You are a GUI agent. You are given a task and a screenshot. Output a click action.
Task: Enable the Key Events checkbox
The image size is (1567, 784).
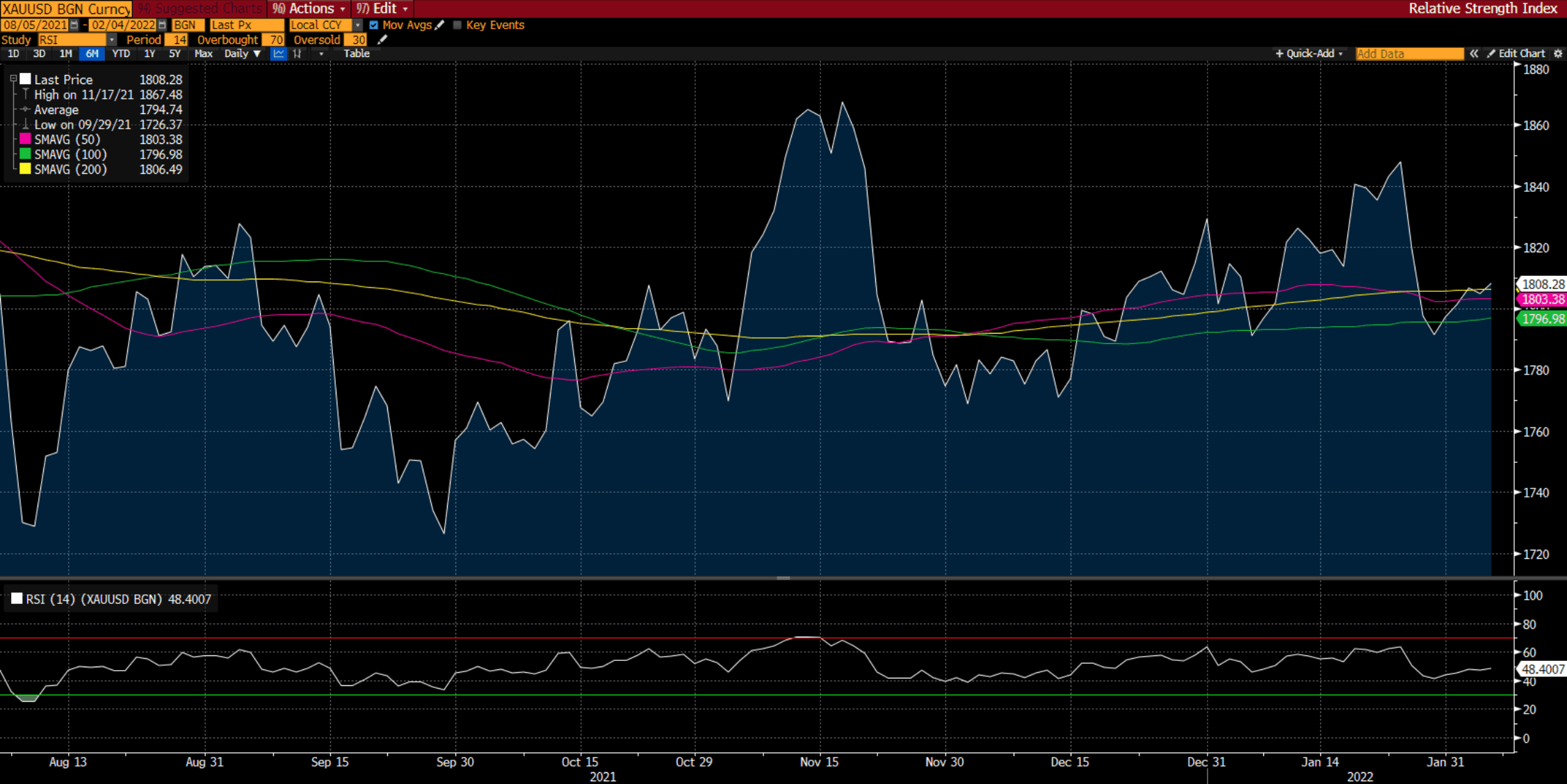[457, 25]
